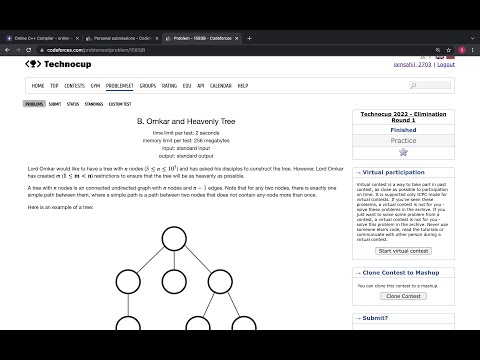Click the Clone Contest button
This screenshot has width=480, height=360.
pos(403,296)
